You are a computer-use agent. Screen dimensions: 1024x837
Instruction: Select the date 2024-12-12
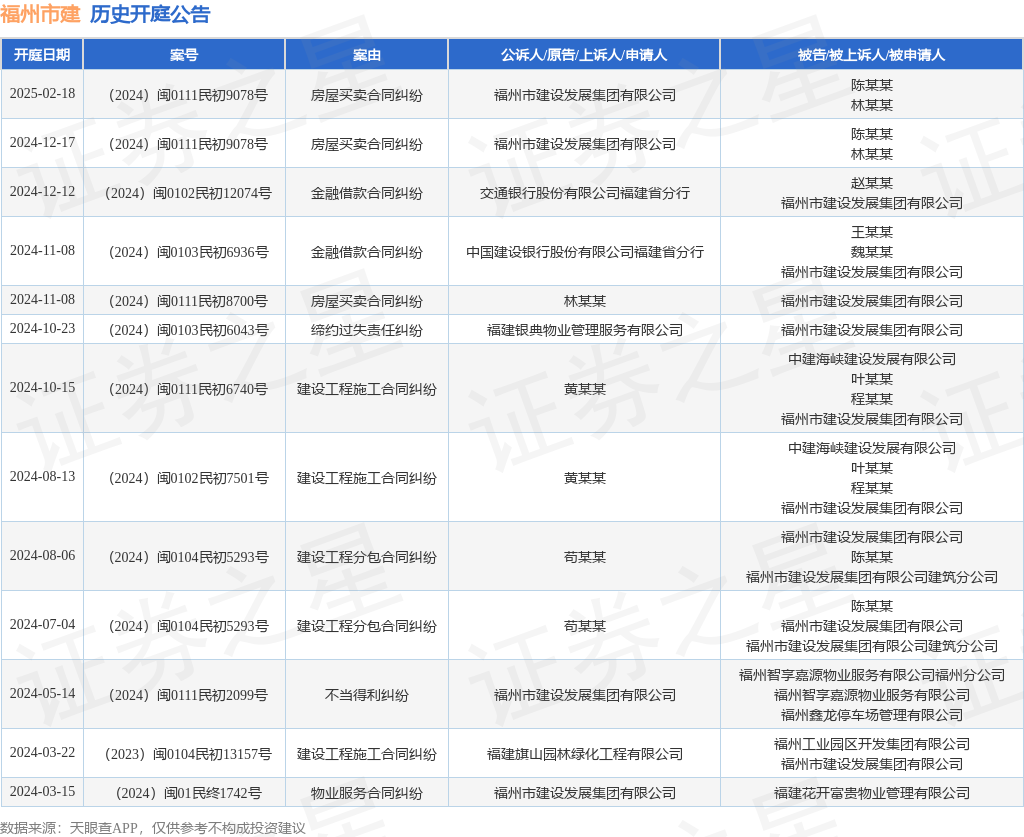[x=42, y=191]
